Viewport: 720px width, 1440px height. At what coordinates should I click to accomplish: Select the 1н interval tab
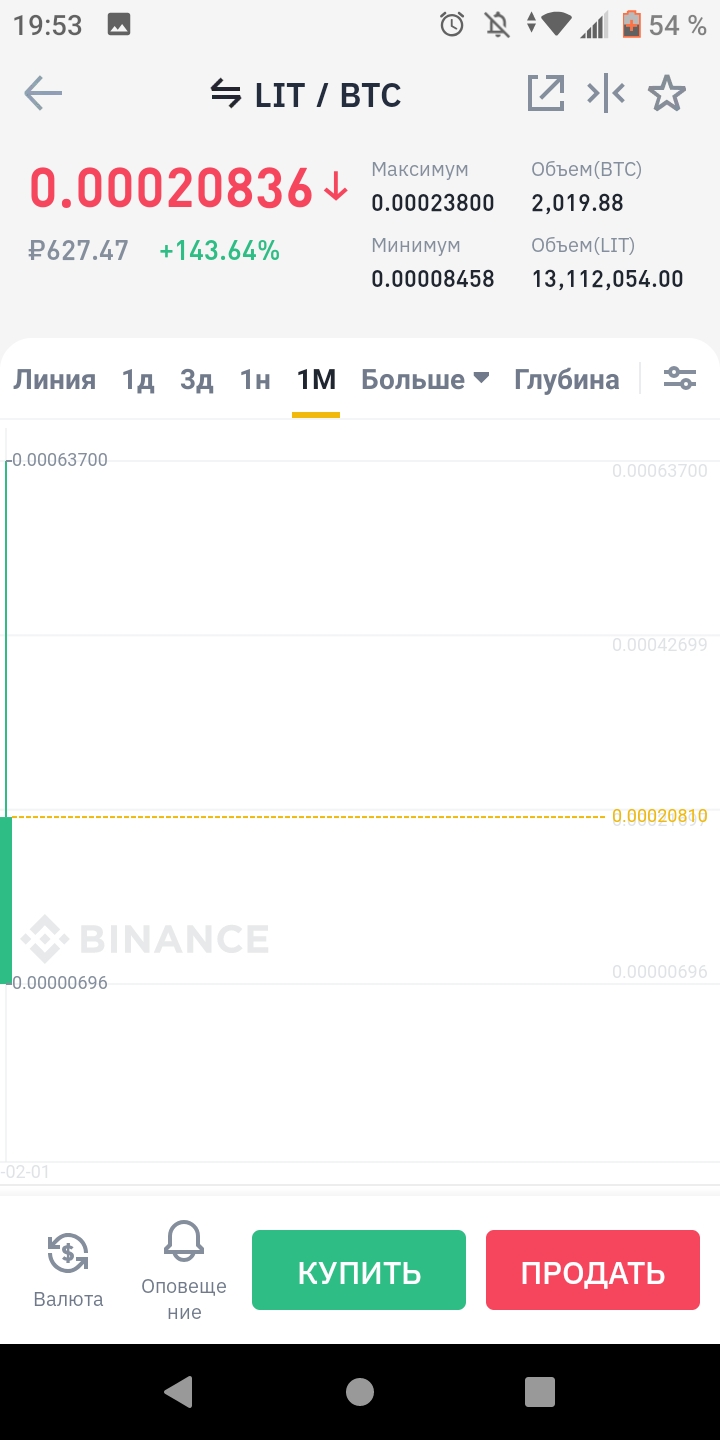tap(255, 380)
